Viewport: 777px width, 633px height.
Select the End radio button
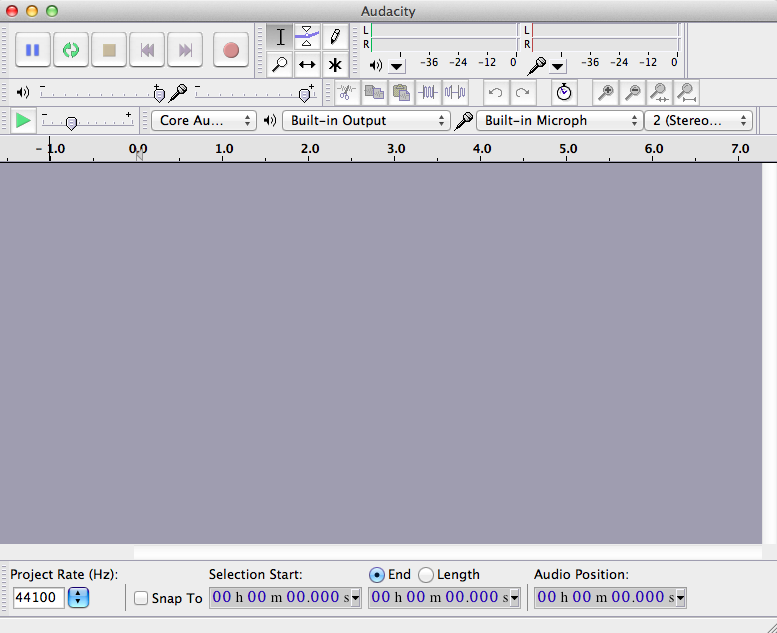tap(377, 575)
